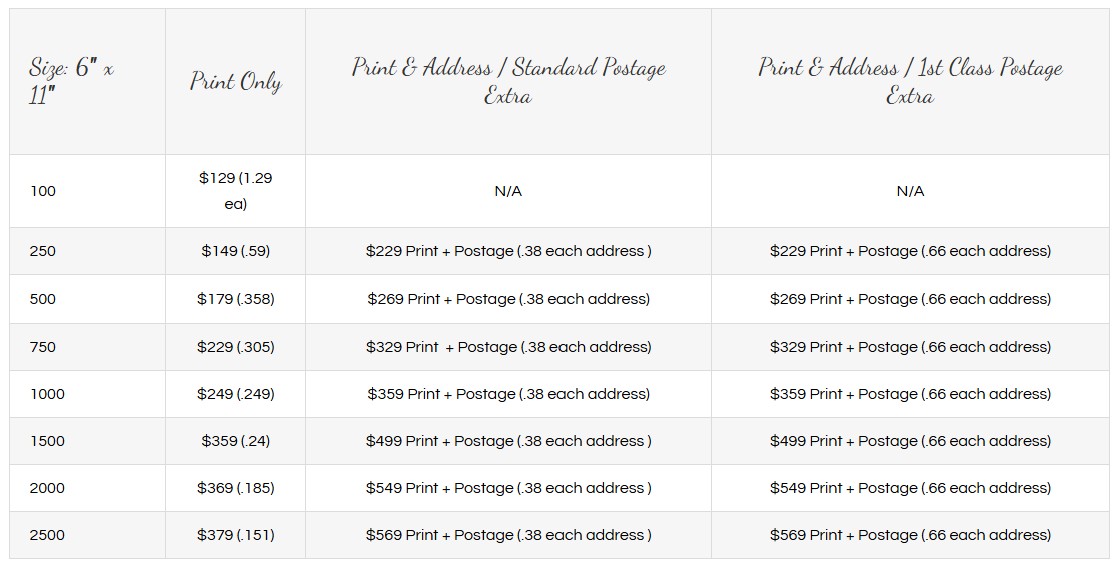Image resolution: width=1120 pixels, height=570 pixels.
Task: Click the 750 quantity row label
Action: [43, 347]
